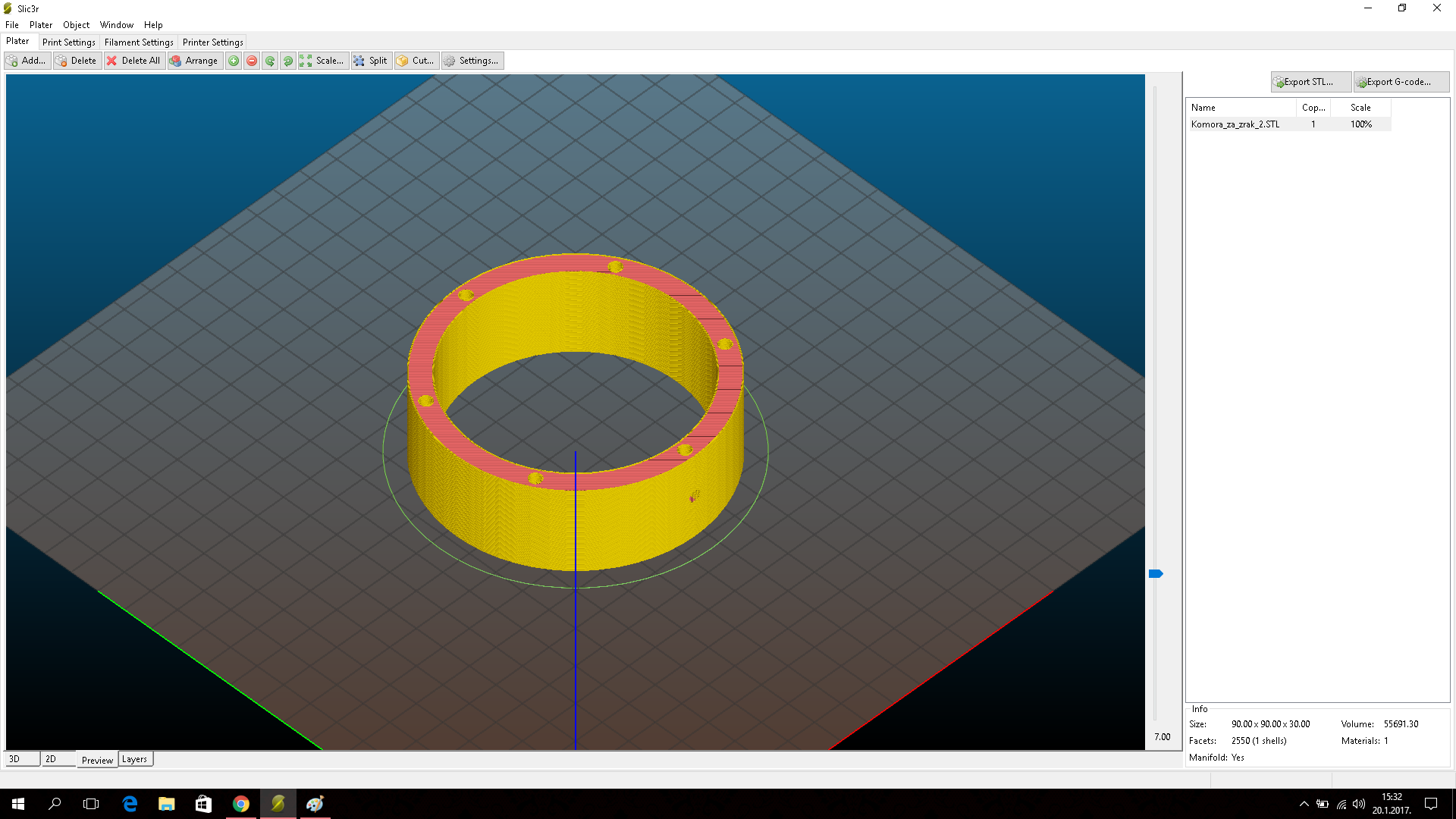Switch to the Layers view tab
This screenshot has width=1456, height=819.
coord(135,759)
